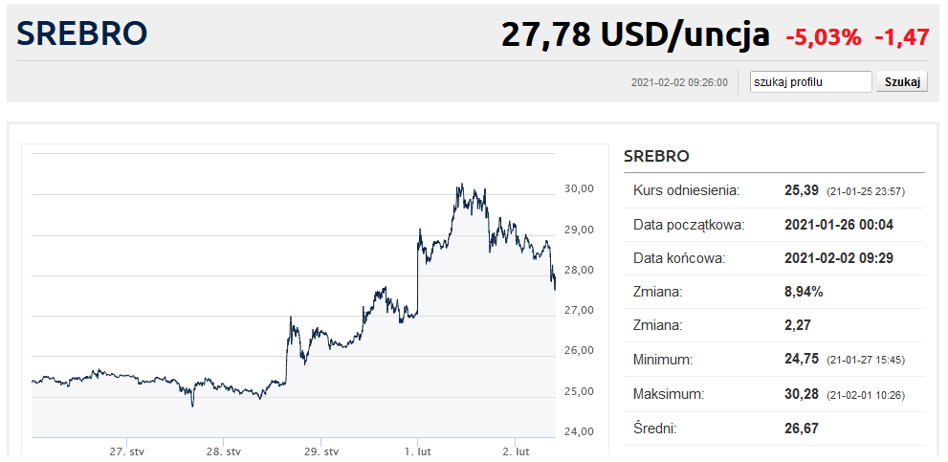Click the 27,78 USD/uncja price
Screen dimensions: 948x462
635,36
